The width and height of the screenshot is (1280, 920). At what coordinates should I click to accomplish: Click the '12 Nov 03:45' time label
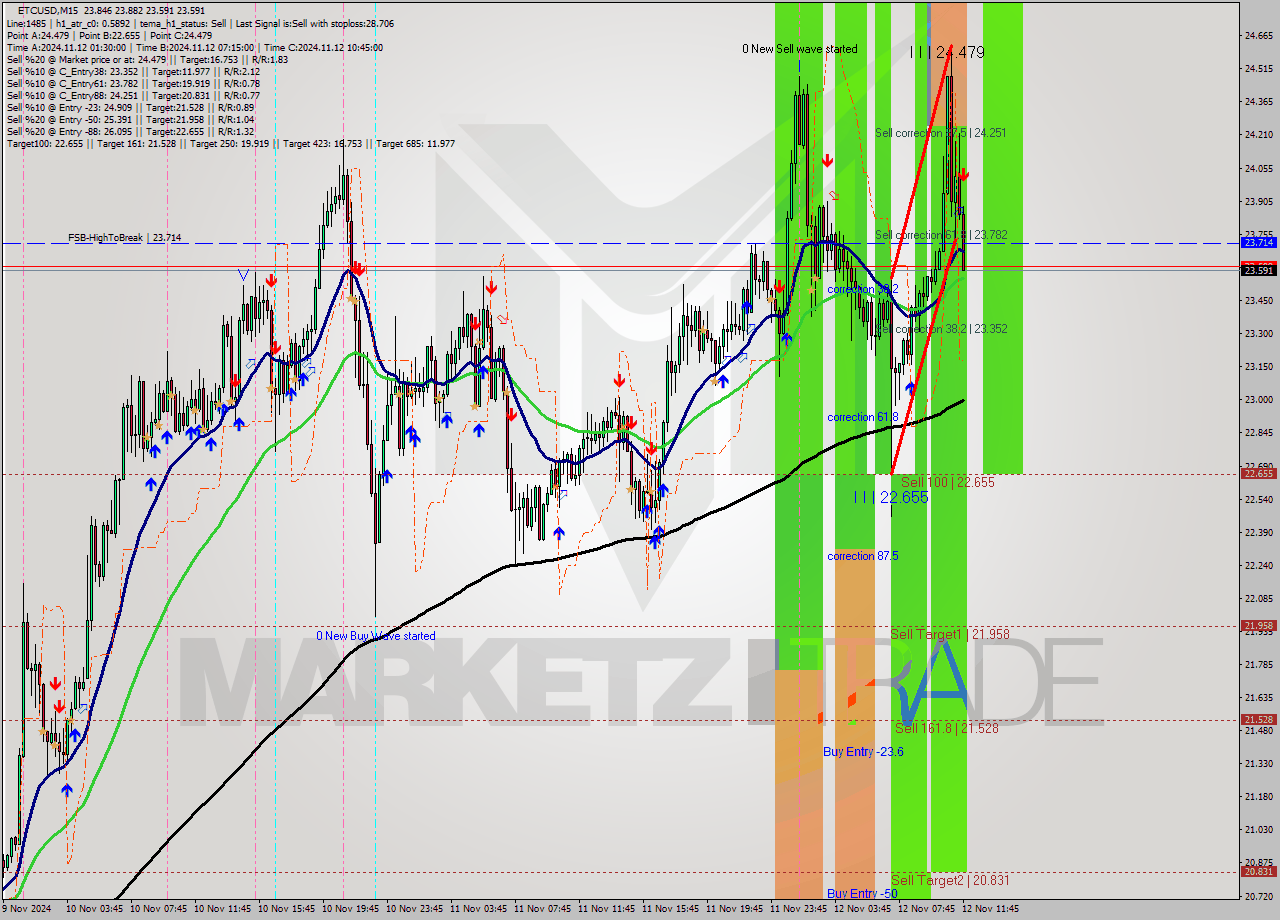tap(863, 909)
